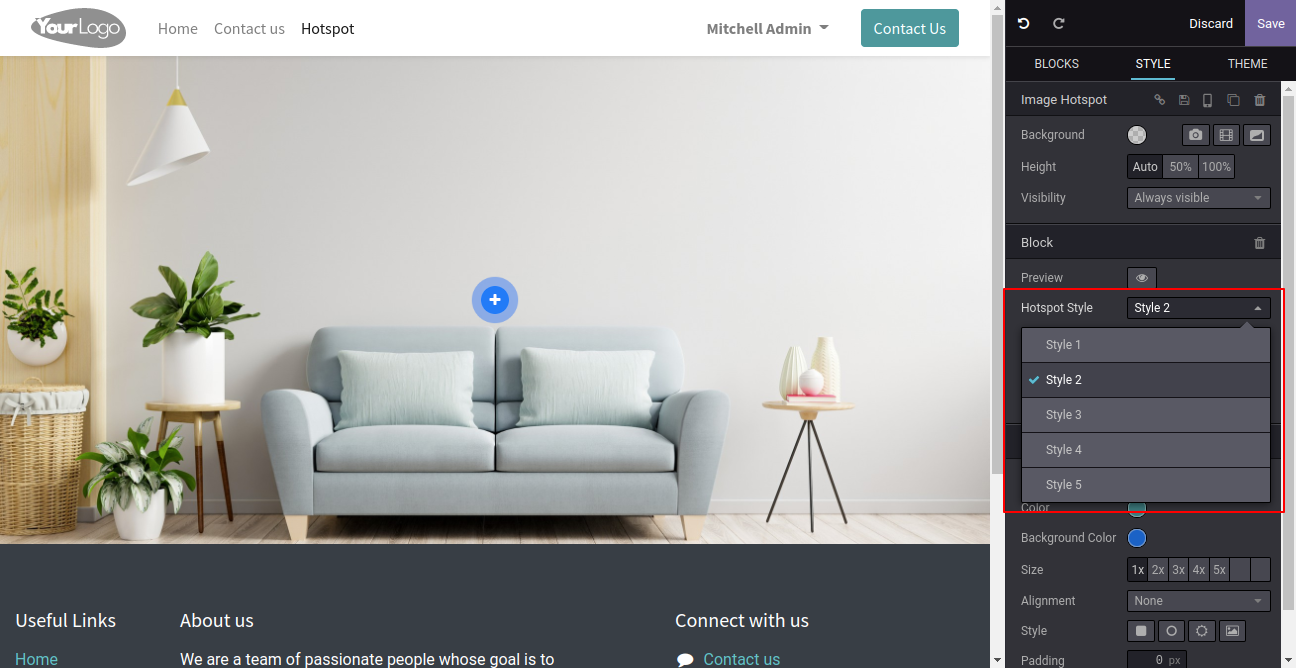
Task: Delete Image Hotspot with the trash icon
Action: (1260, 100)
